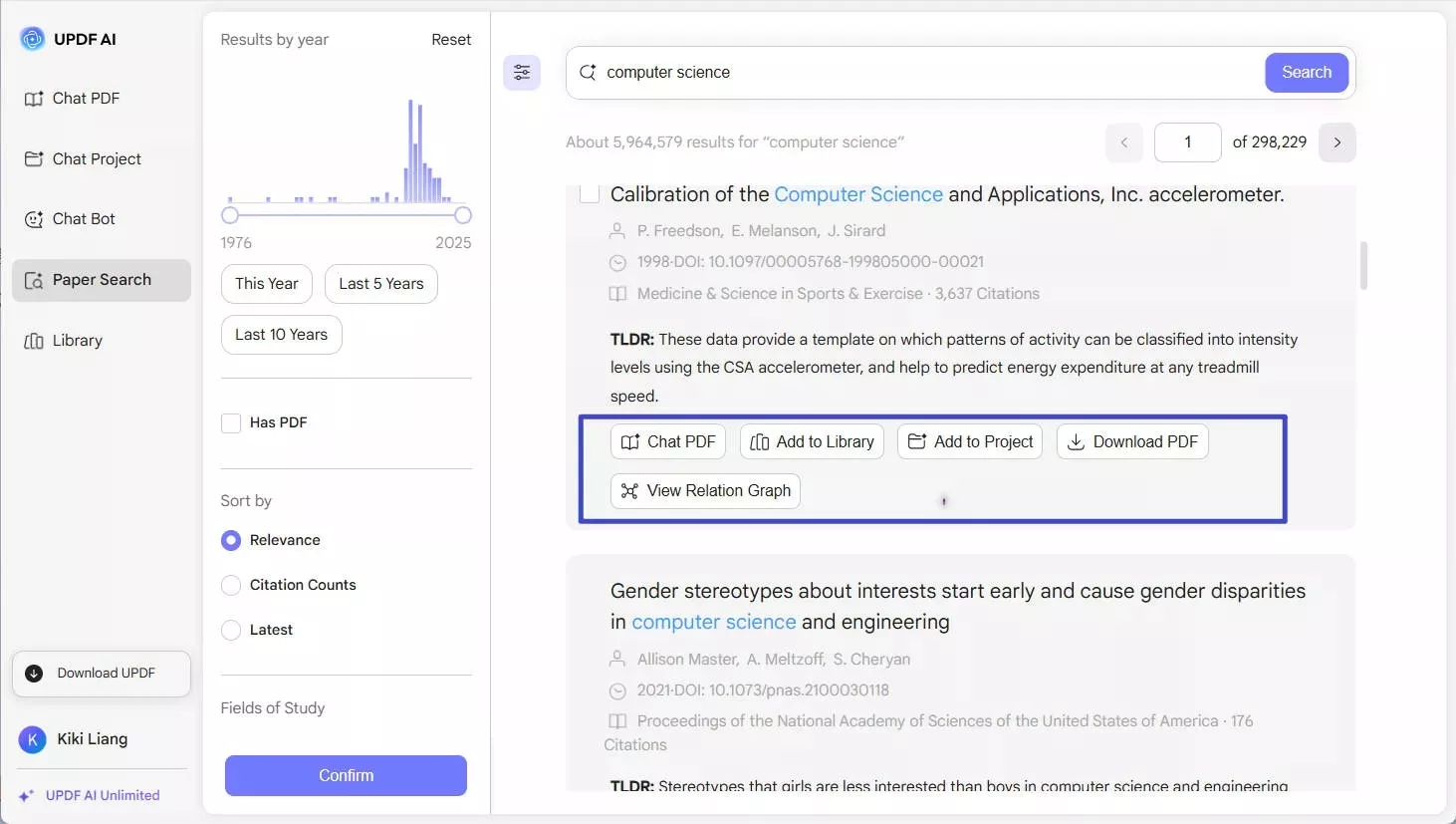
Task: Tick the checkbox beside Calibration paper title
Action: (x=590, y=193)
